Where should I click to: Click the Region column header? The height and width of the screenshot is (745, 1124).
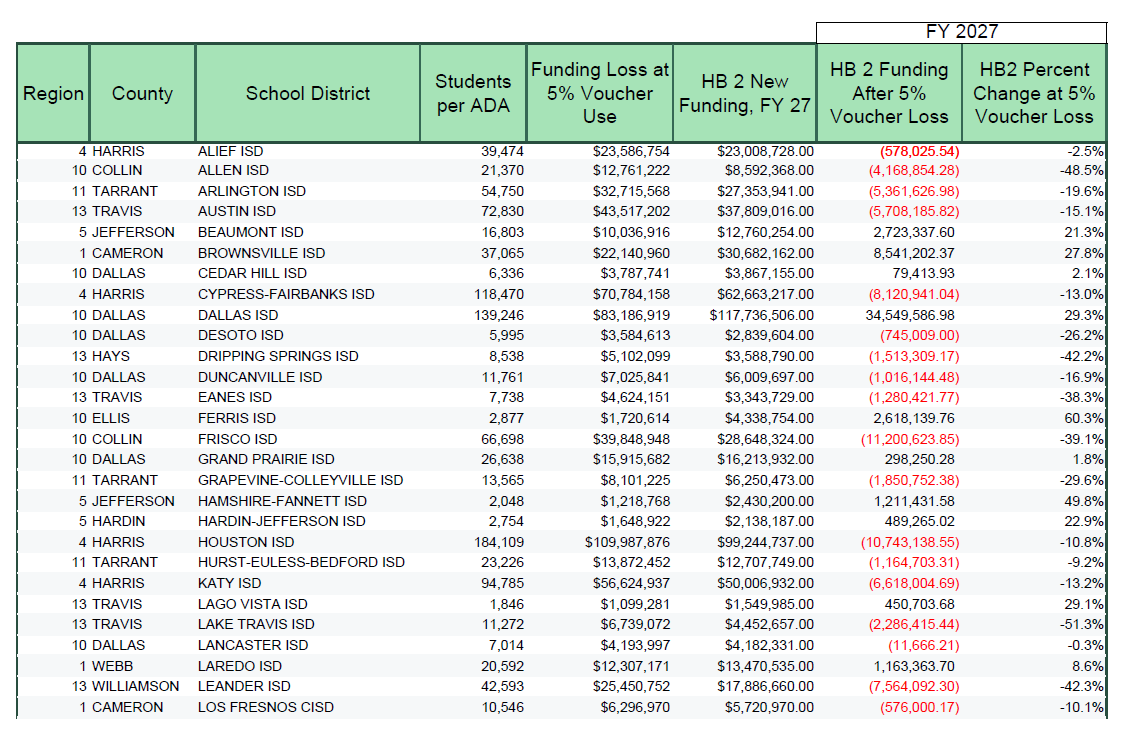pos(54,93)
